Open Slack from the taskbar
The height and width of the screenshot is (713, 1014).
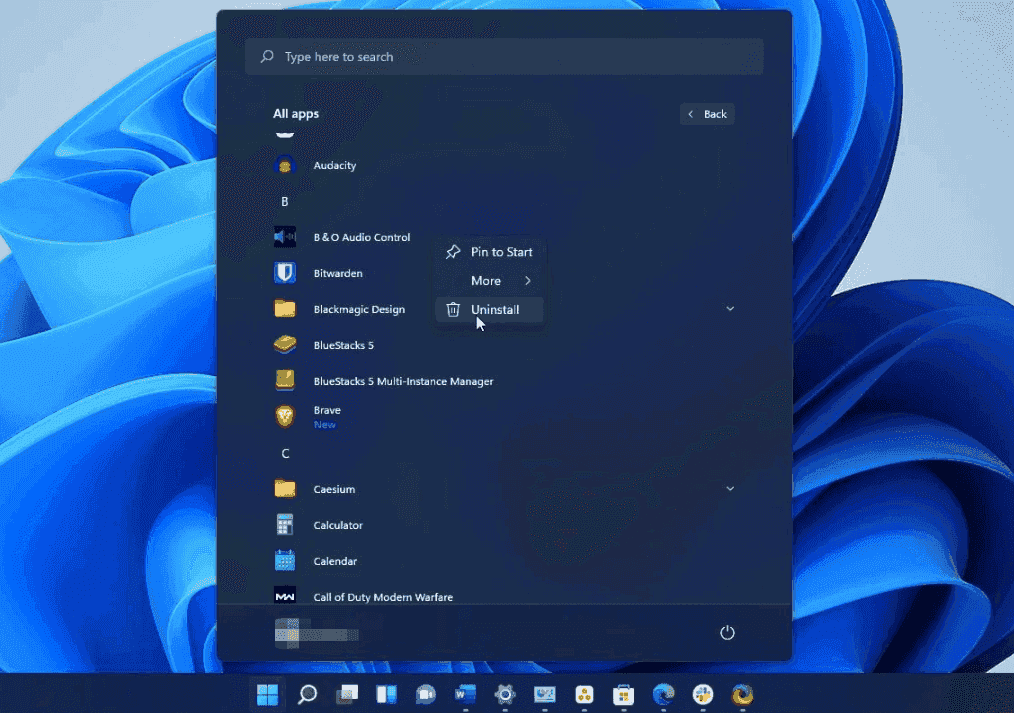pyautogui.click(x=702, y=695)
